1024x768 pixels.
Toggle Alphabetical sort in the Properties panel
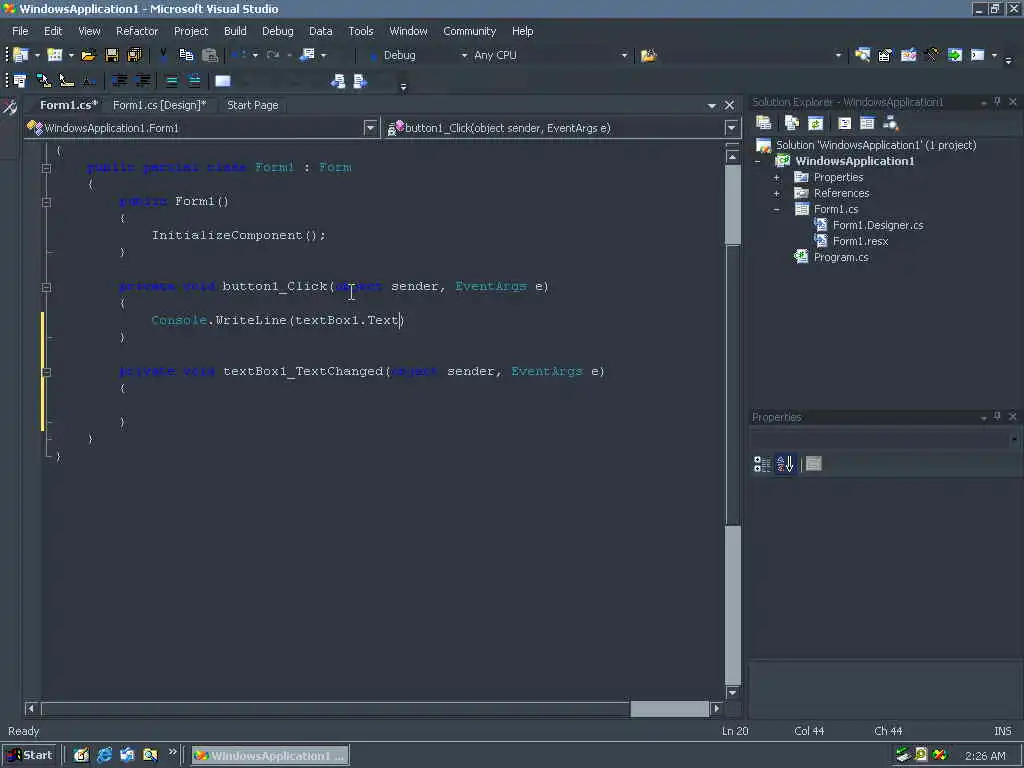[x=785, y=464]
